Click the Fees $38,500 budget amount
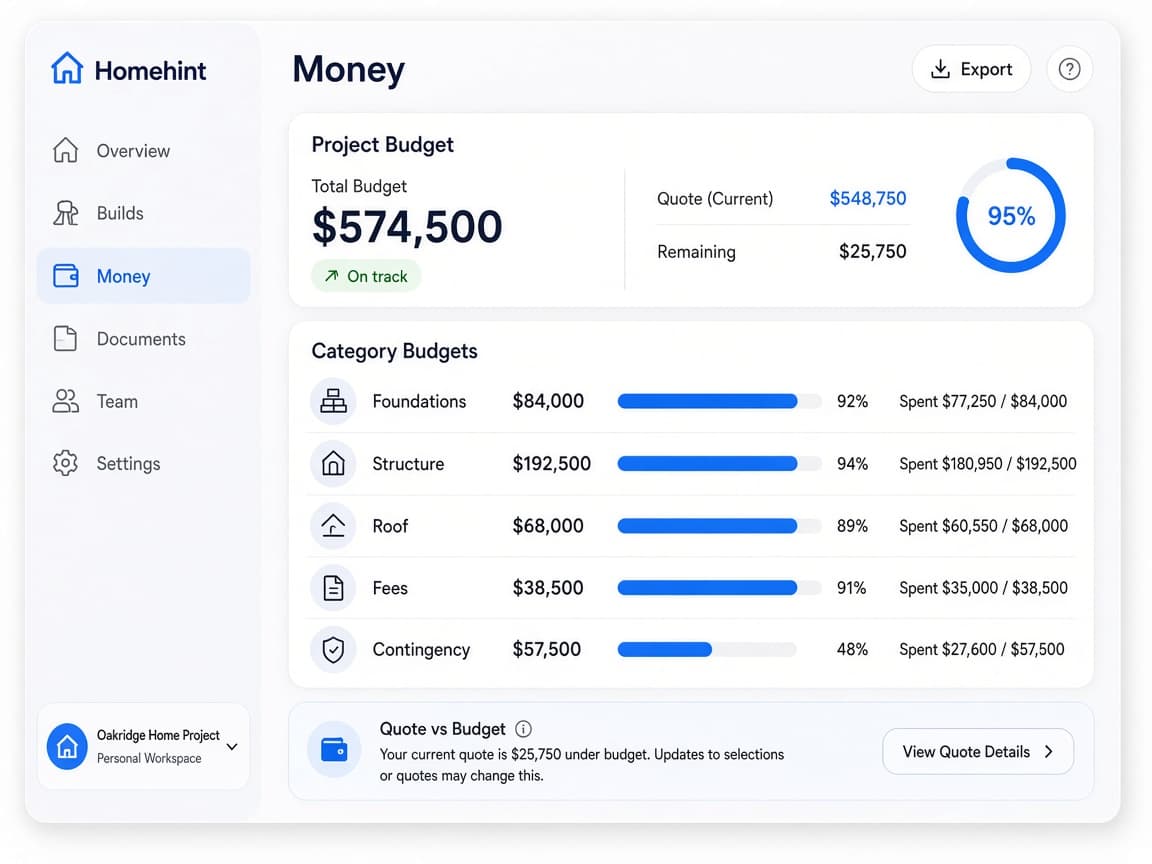Image resolution: width=1152 pixels, height=864 pixels. pos(548,588)
